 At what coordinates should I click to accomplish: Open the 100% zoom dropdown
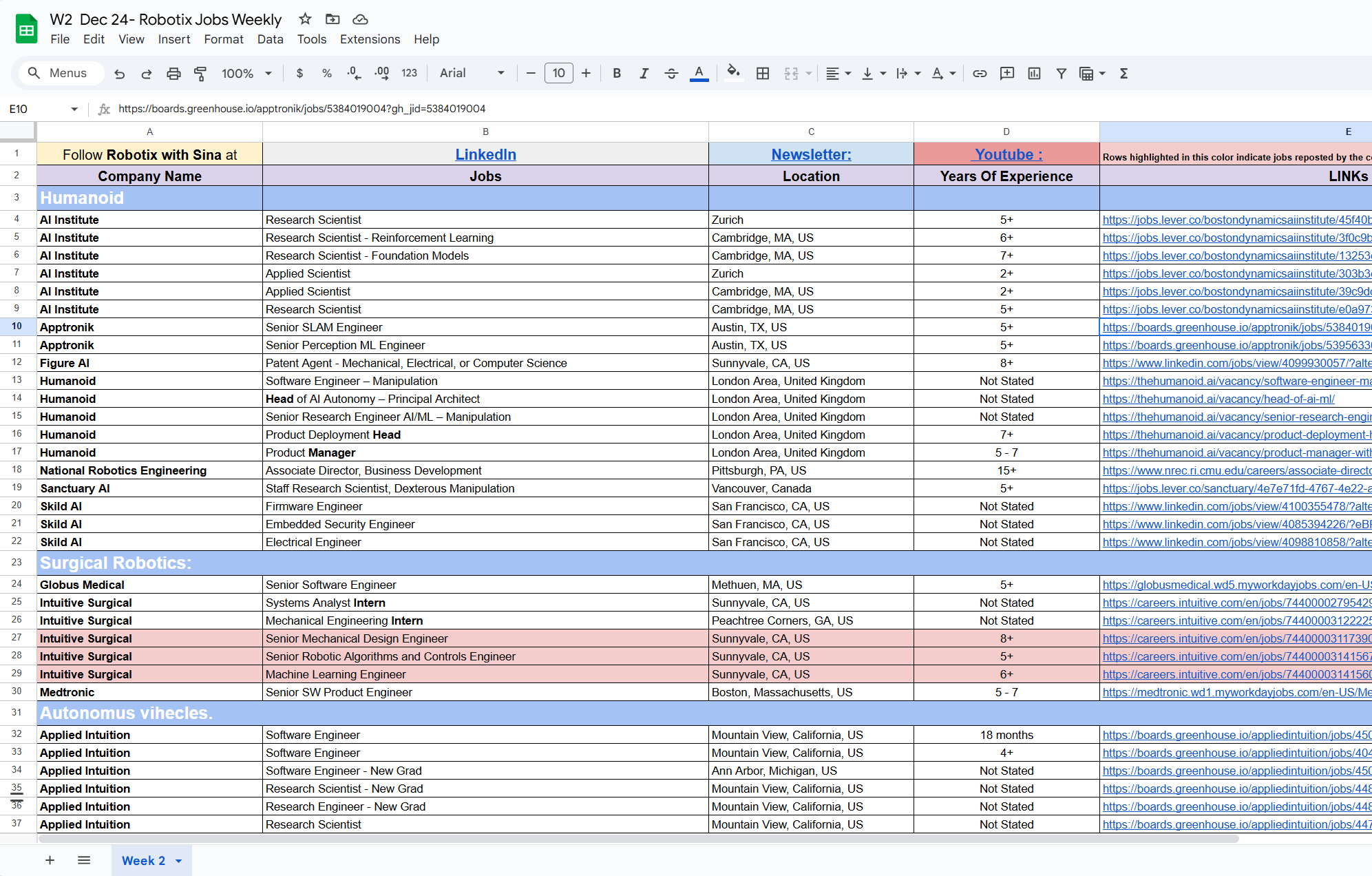click(x=246, y=74)
